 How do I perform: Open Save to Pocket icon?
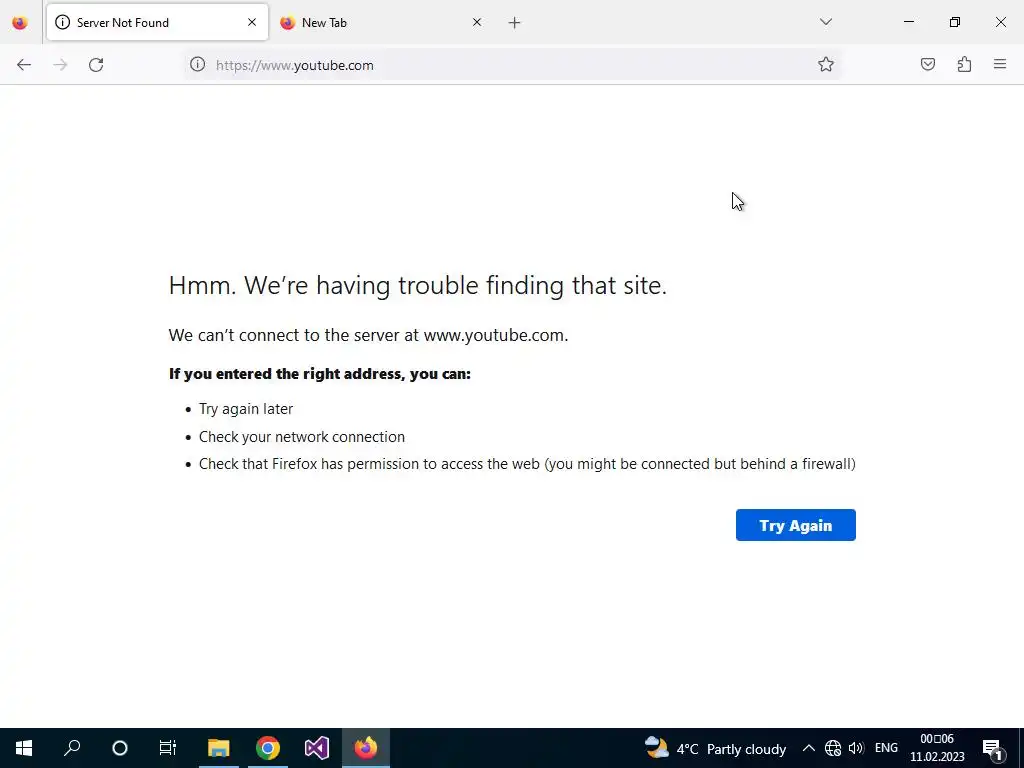(x=927, y=65)
